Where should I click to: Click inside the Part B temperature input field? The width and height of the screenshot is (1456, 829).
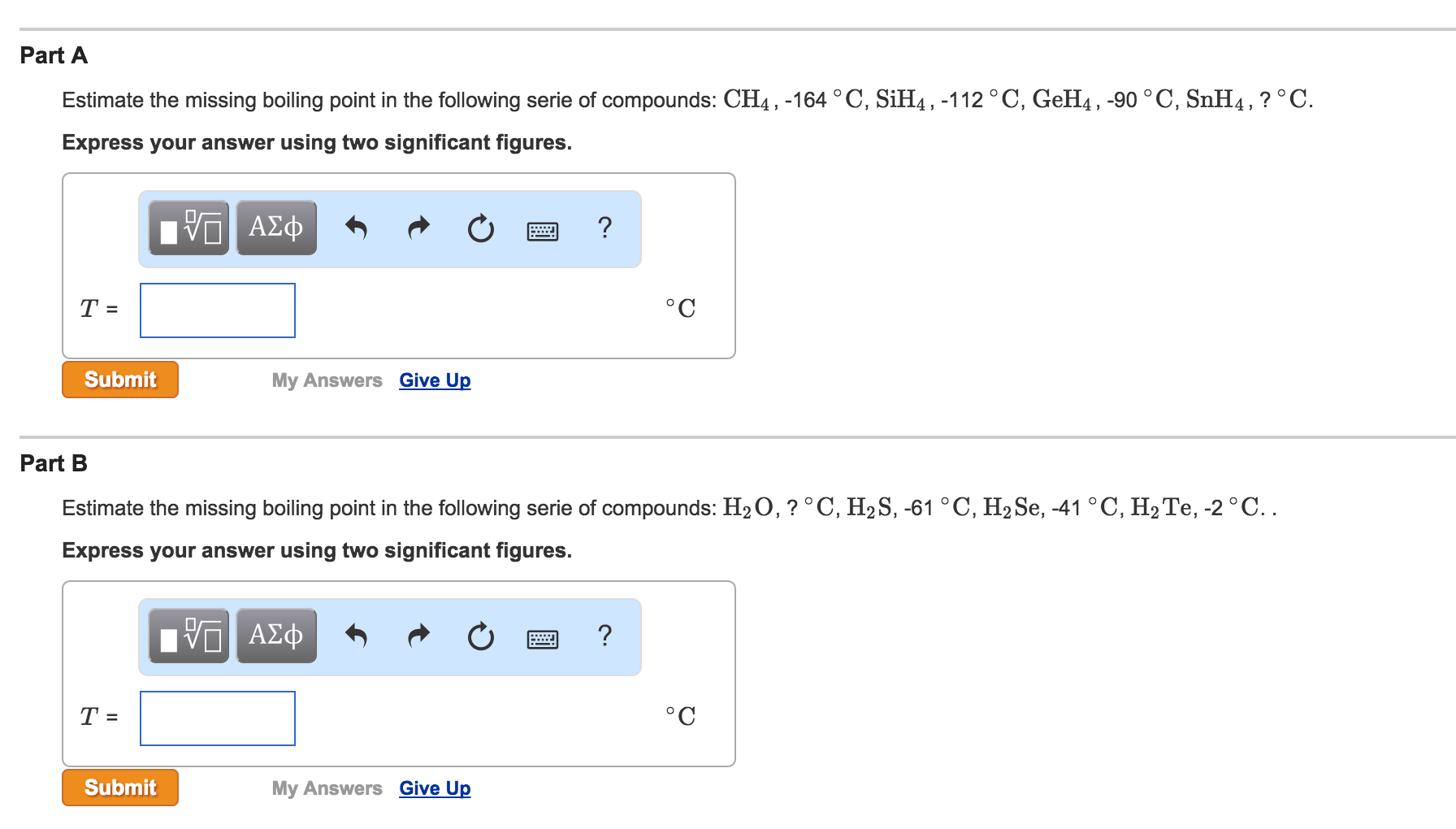[217, 718]
